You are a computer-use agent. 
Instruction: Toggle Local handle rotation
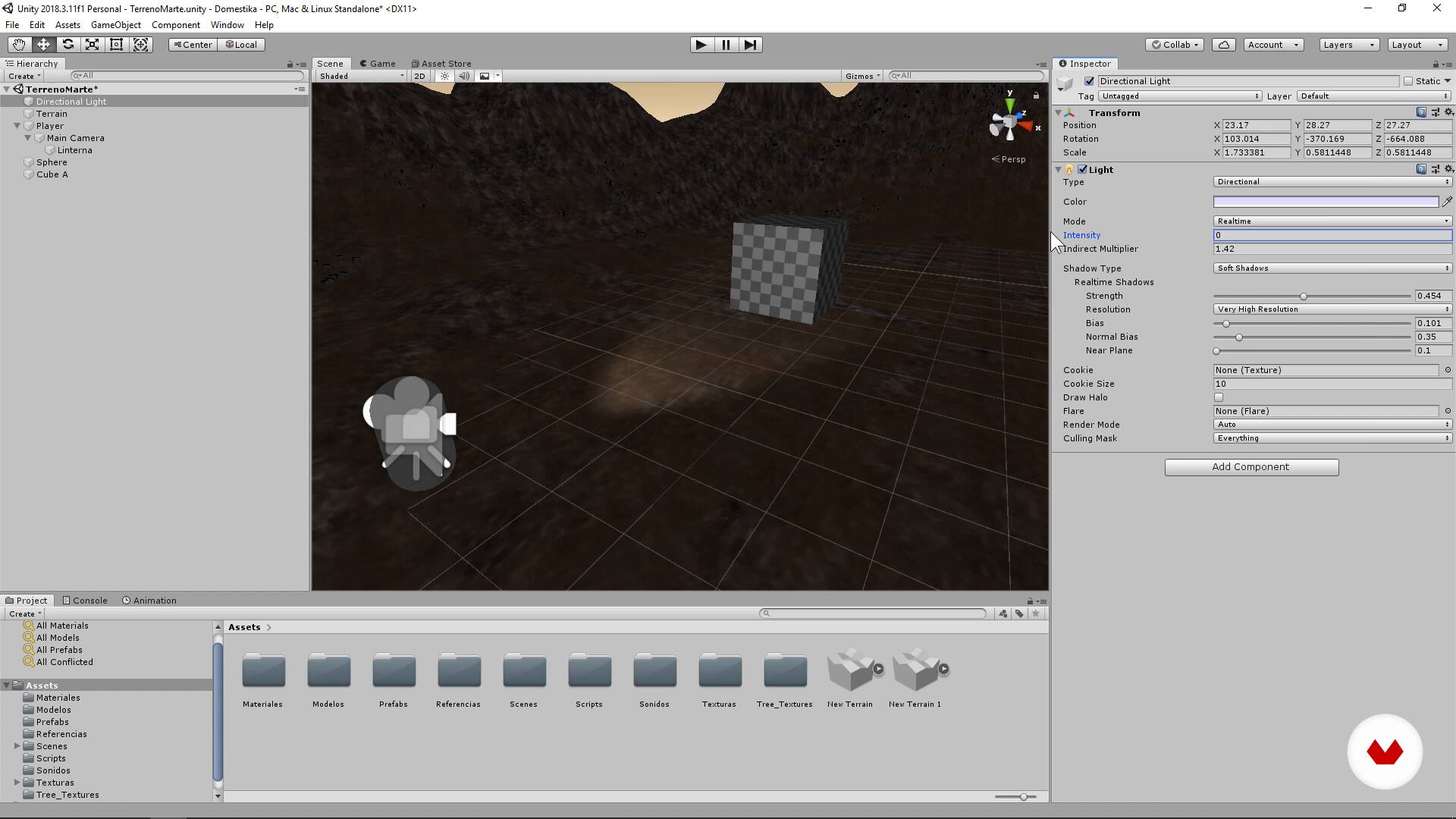point(241,45)
